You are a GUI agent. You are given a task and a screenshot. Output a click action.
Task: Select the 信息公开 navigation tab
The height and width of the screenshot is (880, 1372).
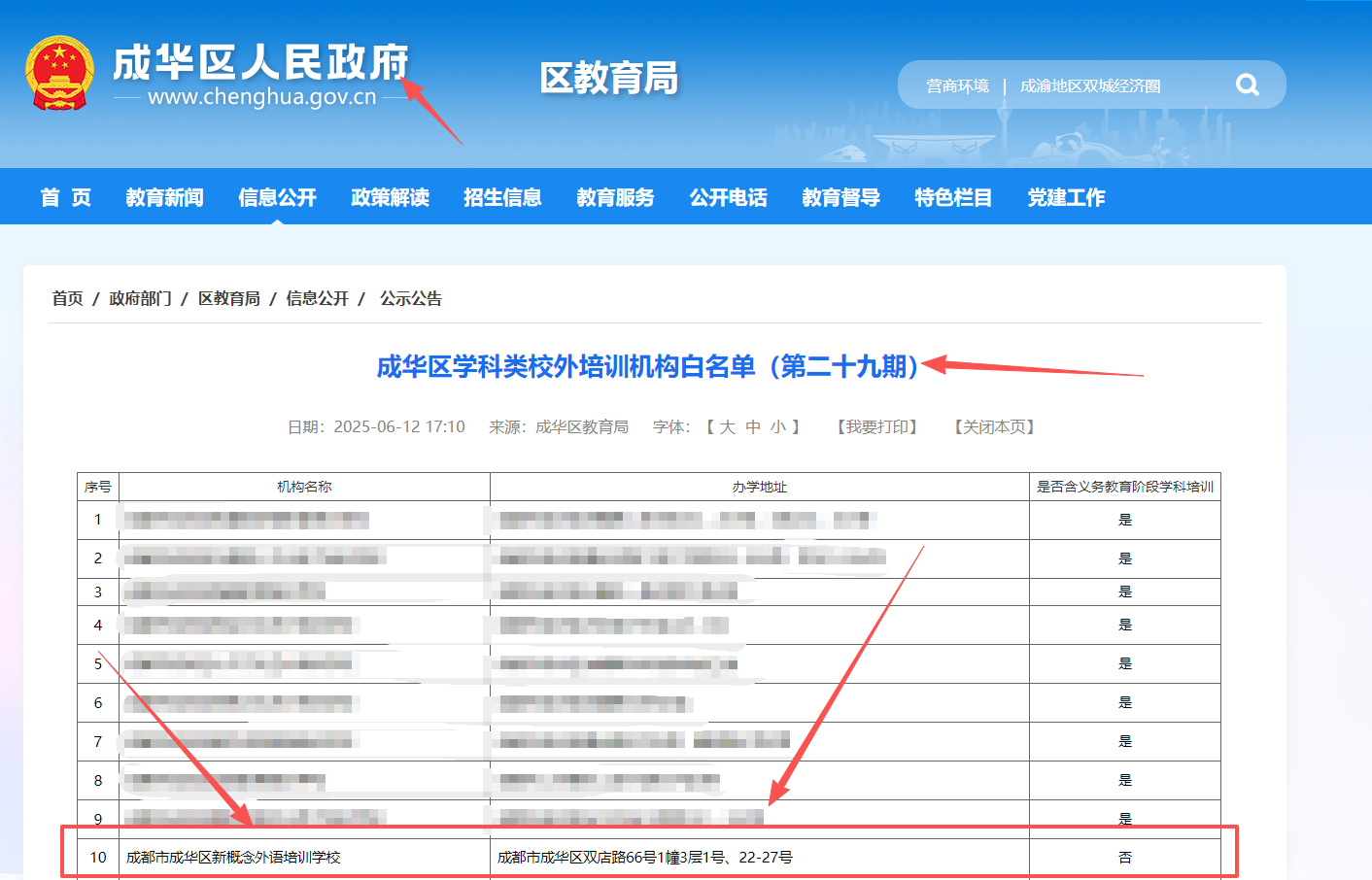click(x=277, y=198)
